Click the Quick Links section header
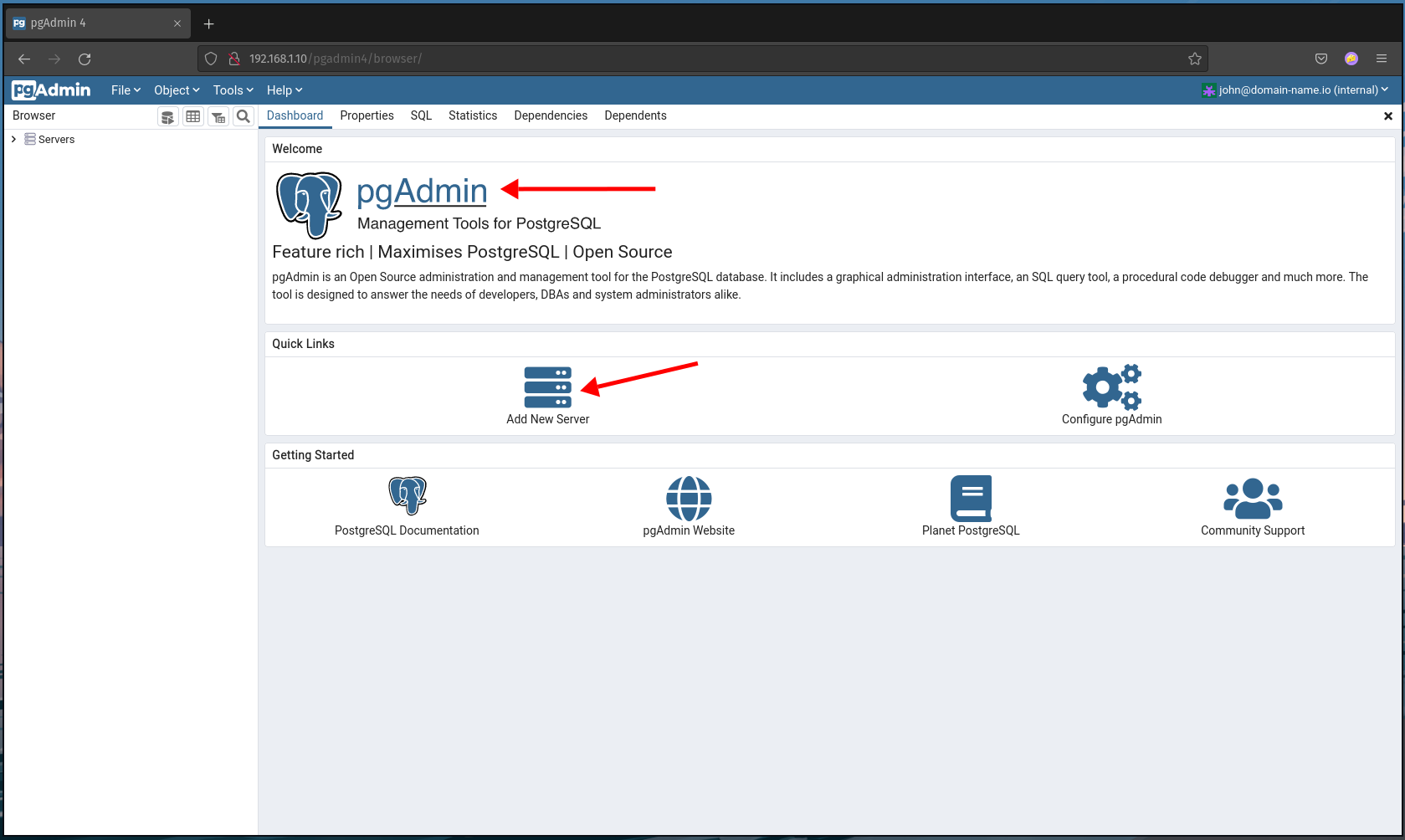 tap(303, 344)
